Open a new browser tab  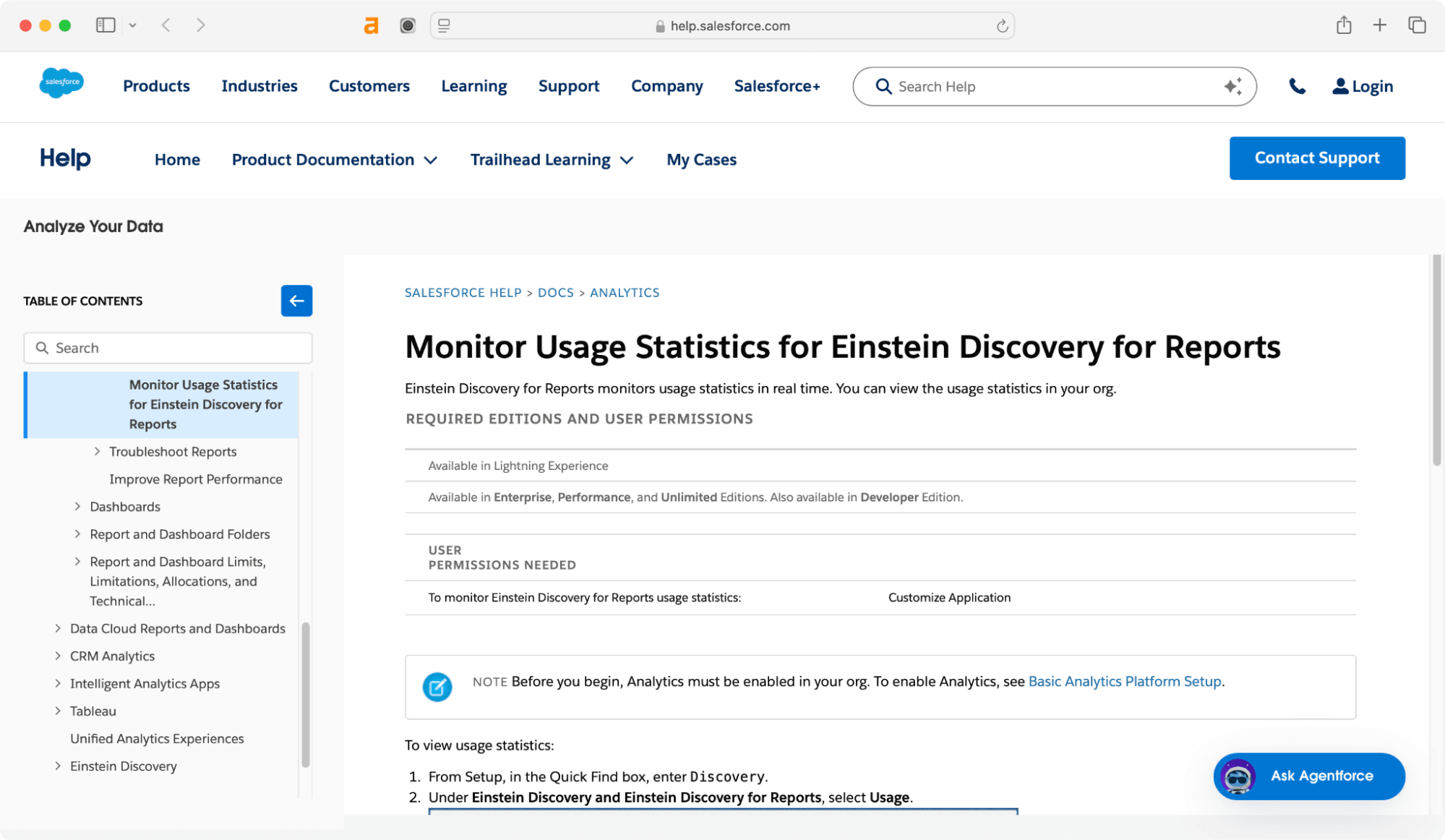click(x=1380, y=25)
